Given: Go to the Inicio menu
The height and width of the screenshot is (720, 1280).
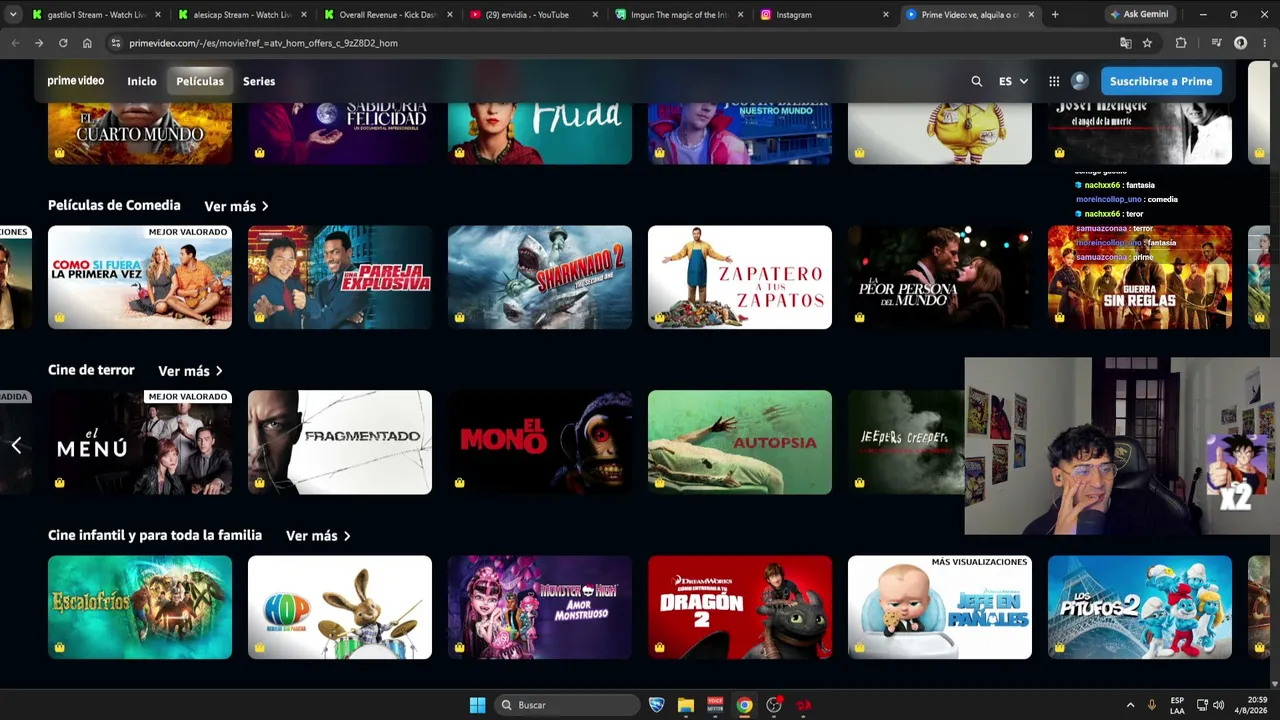Looking at the screenshot, I should coord(142,81).
